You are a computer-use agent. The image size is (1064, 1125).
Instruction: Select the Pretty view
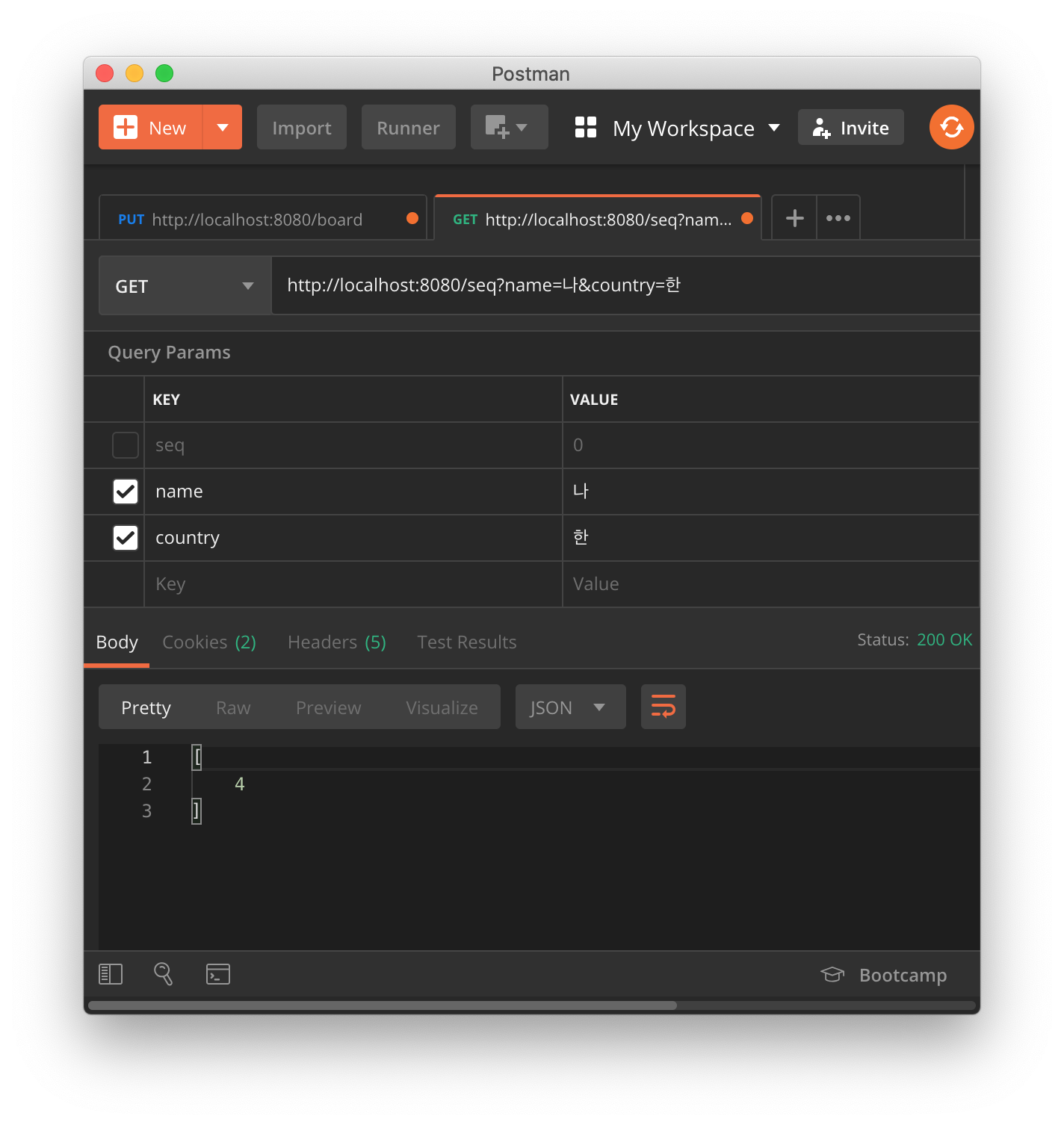click(146, 707)
